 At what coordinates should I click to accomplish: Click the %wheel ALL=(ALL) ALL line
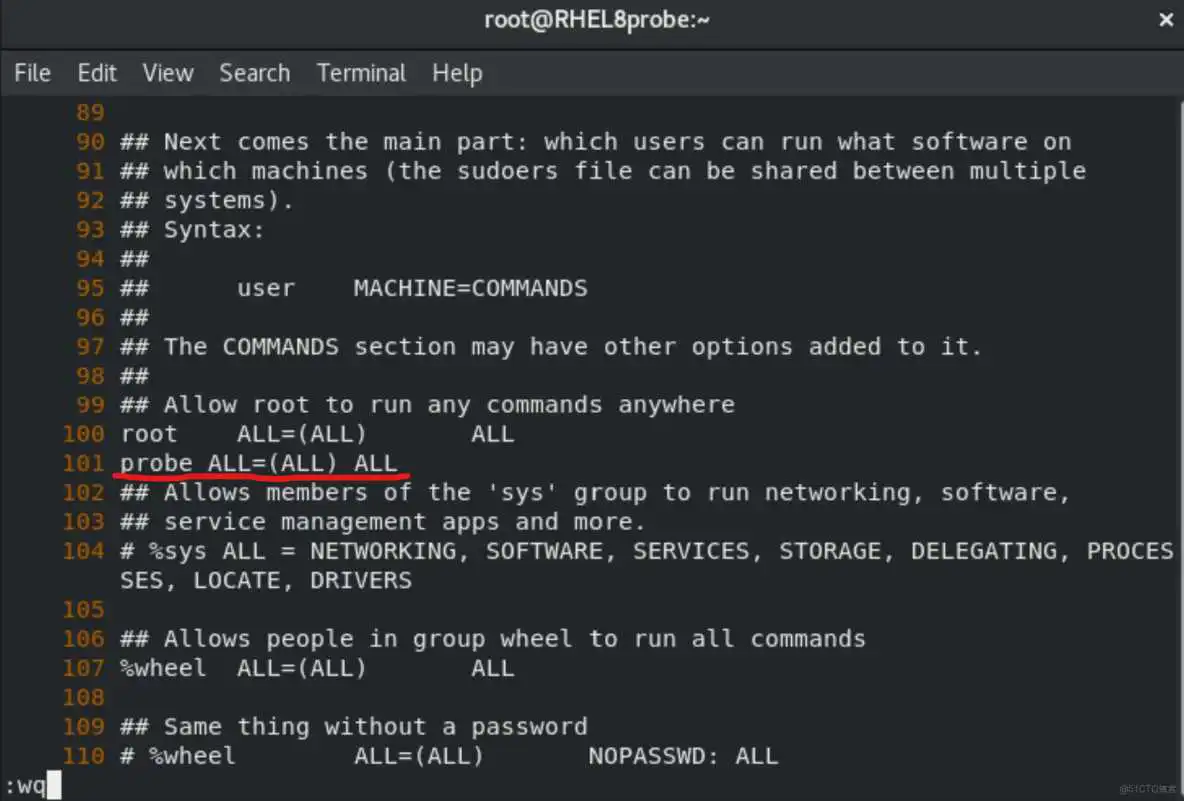click(318, 668)
